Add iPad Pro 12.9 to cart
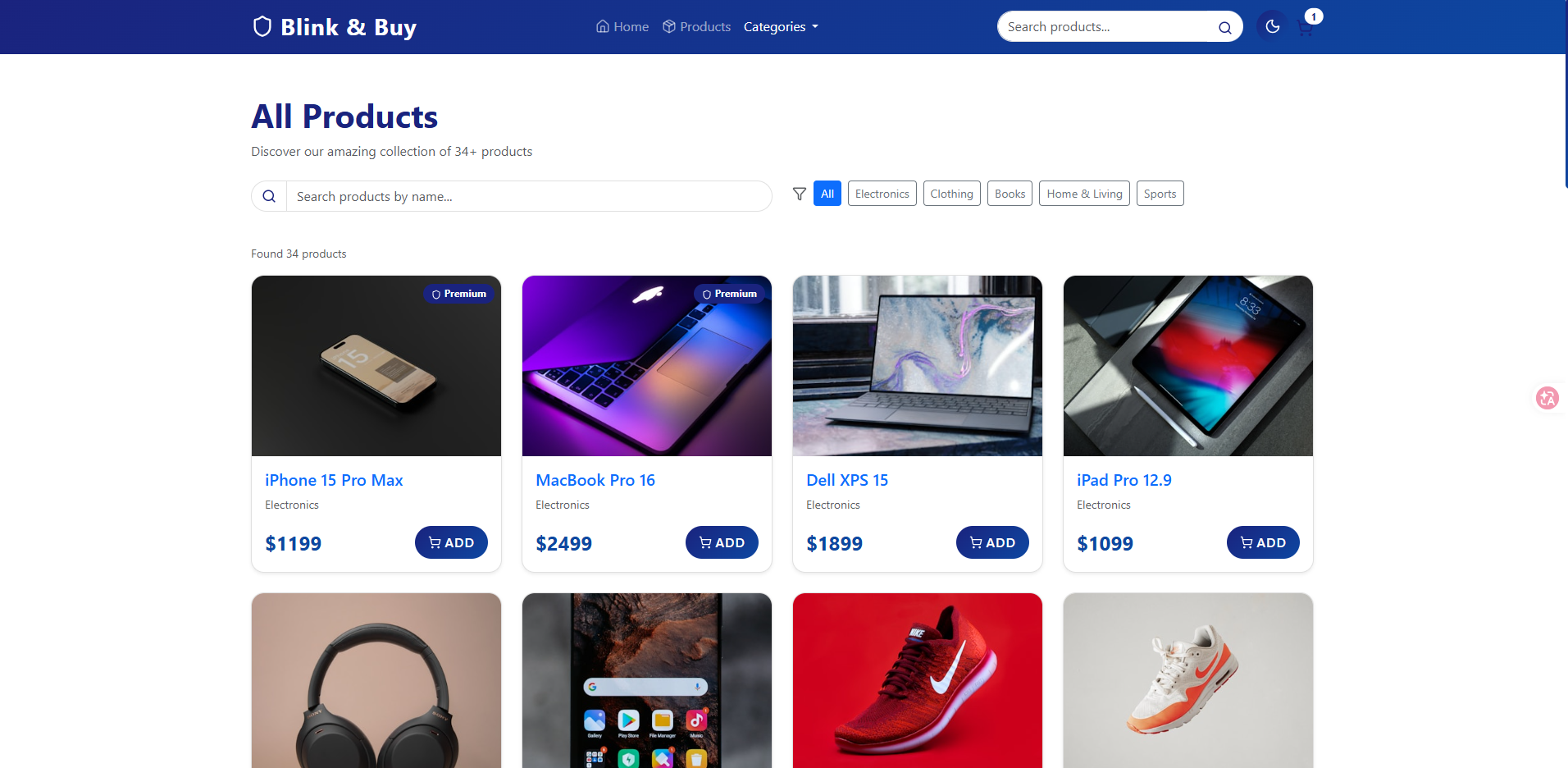 pos(1263,542)
